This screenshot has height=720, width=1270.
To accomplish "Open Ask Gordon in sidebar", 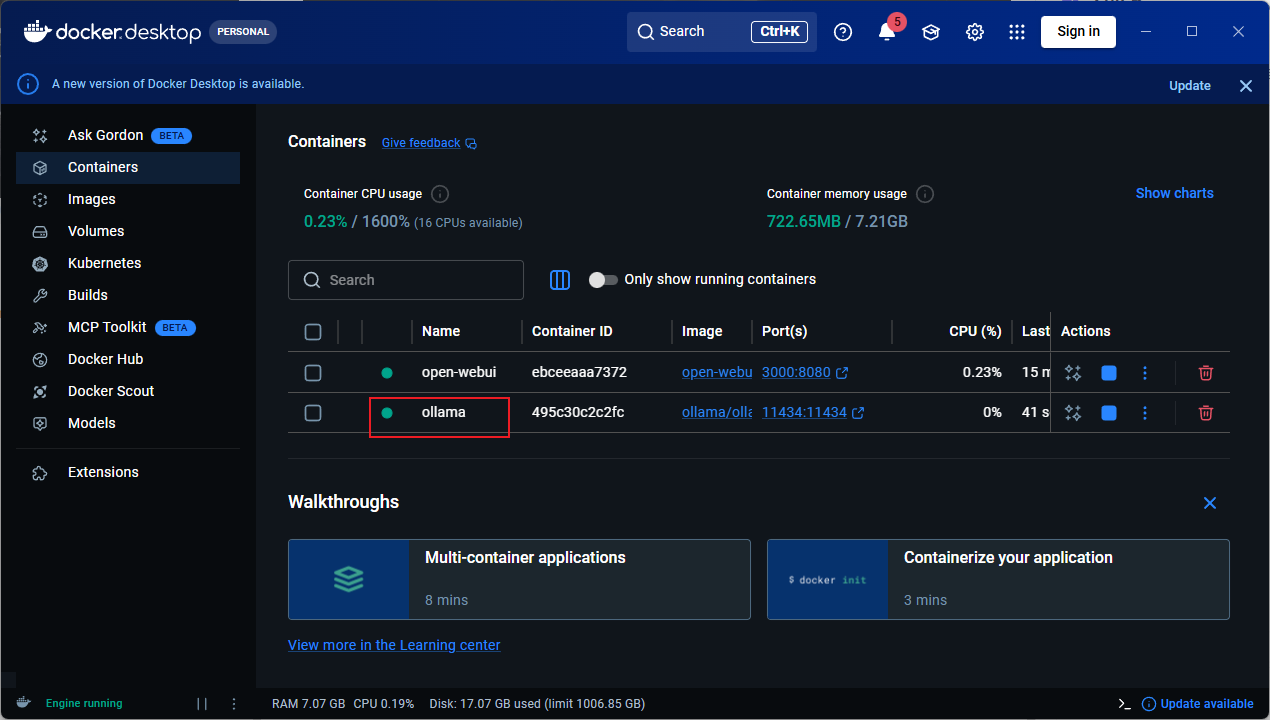I will (128, 135).
